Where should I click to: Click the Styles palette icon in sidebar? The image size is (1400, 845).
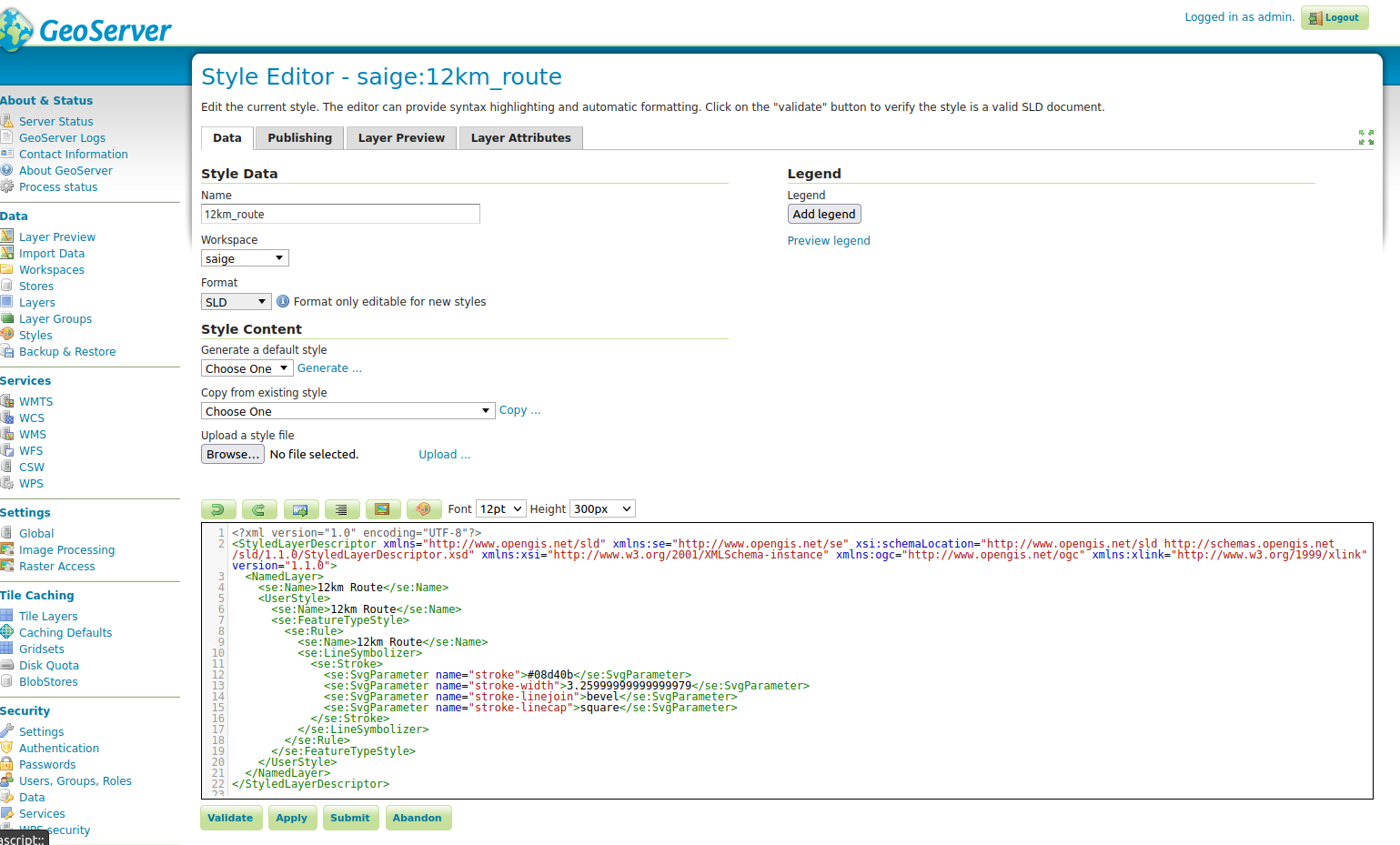point(7,335)
